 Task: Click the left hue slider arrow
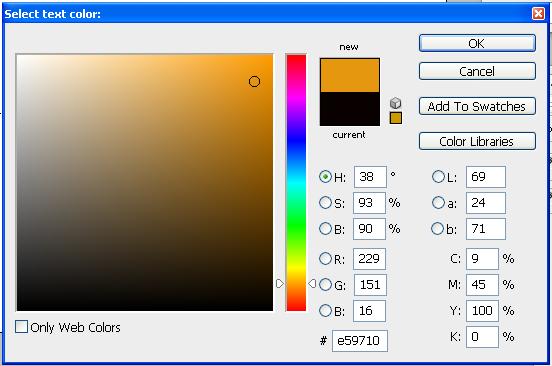280,284
